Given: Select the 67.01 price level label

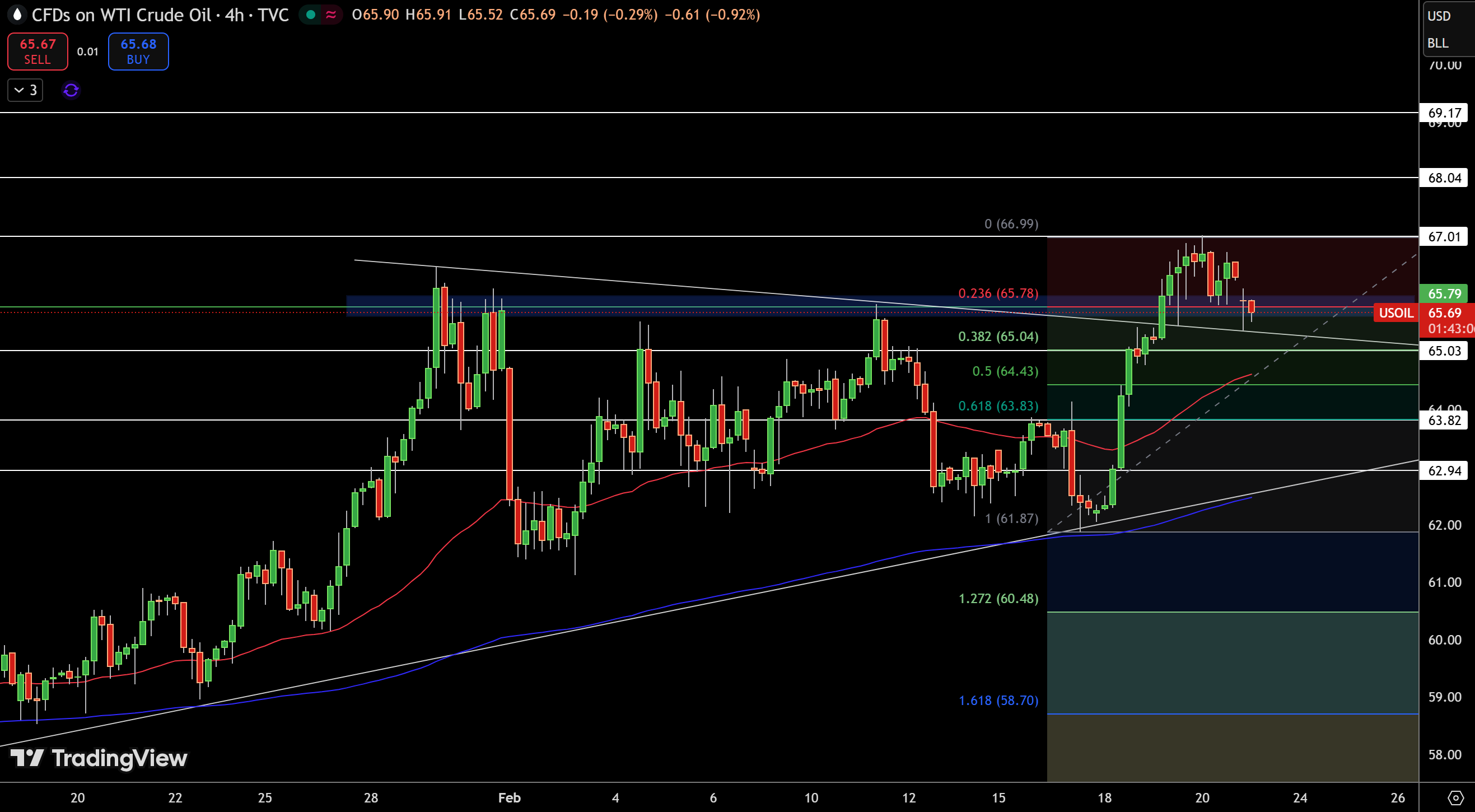Looking at the screenshot, I should point(1444,237).
